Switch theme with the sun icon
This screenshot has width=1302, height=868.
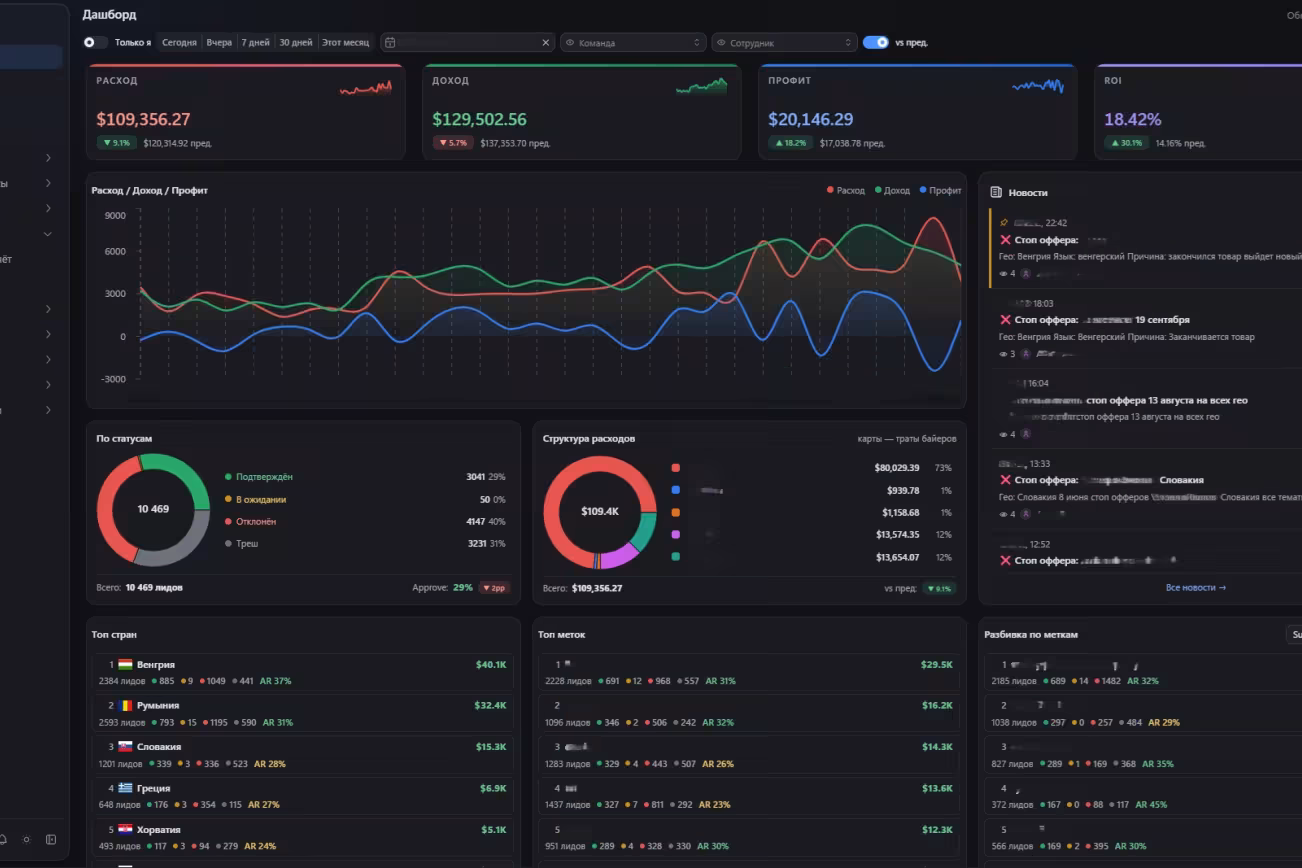click(27, 839)
